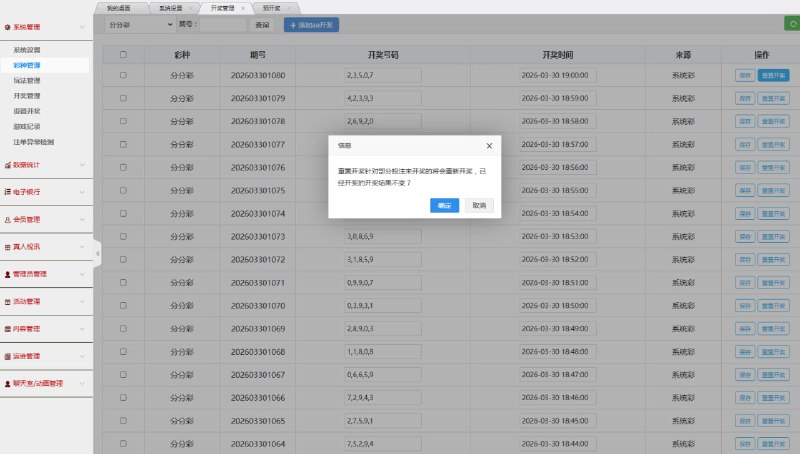Confirm the dialog with 确定 button

[444, 205]
